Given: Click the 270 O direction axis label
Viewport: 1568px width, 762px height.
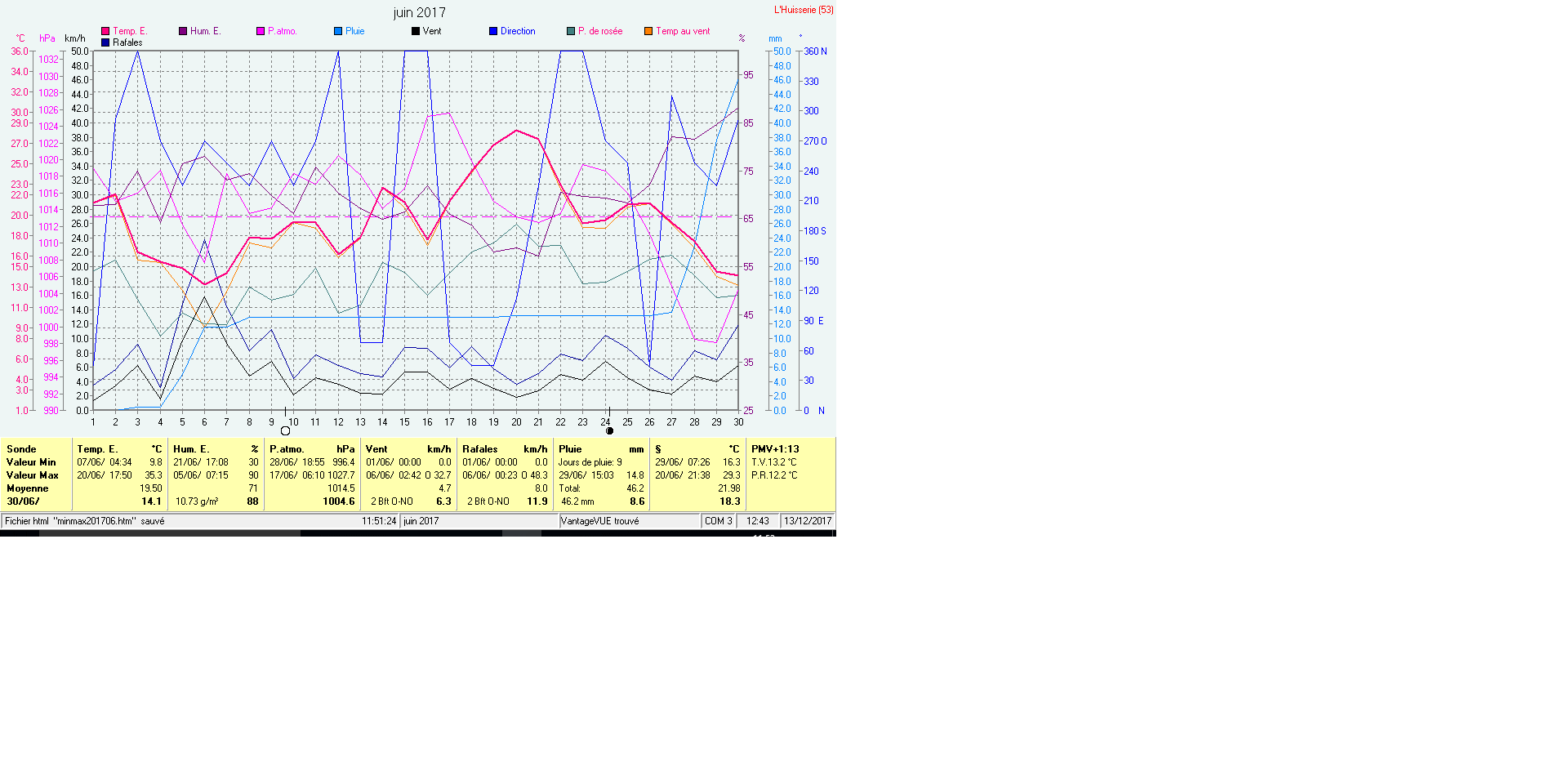Looking at the screenshot, I should (815, 141).
